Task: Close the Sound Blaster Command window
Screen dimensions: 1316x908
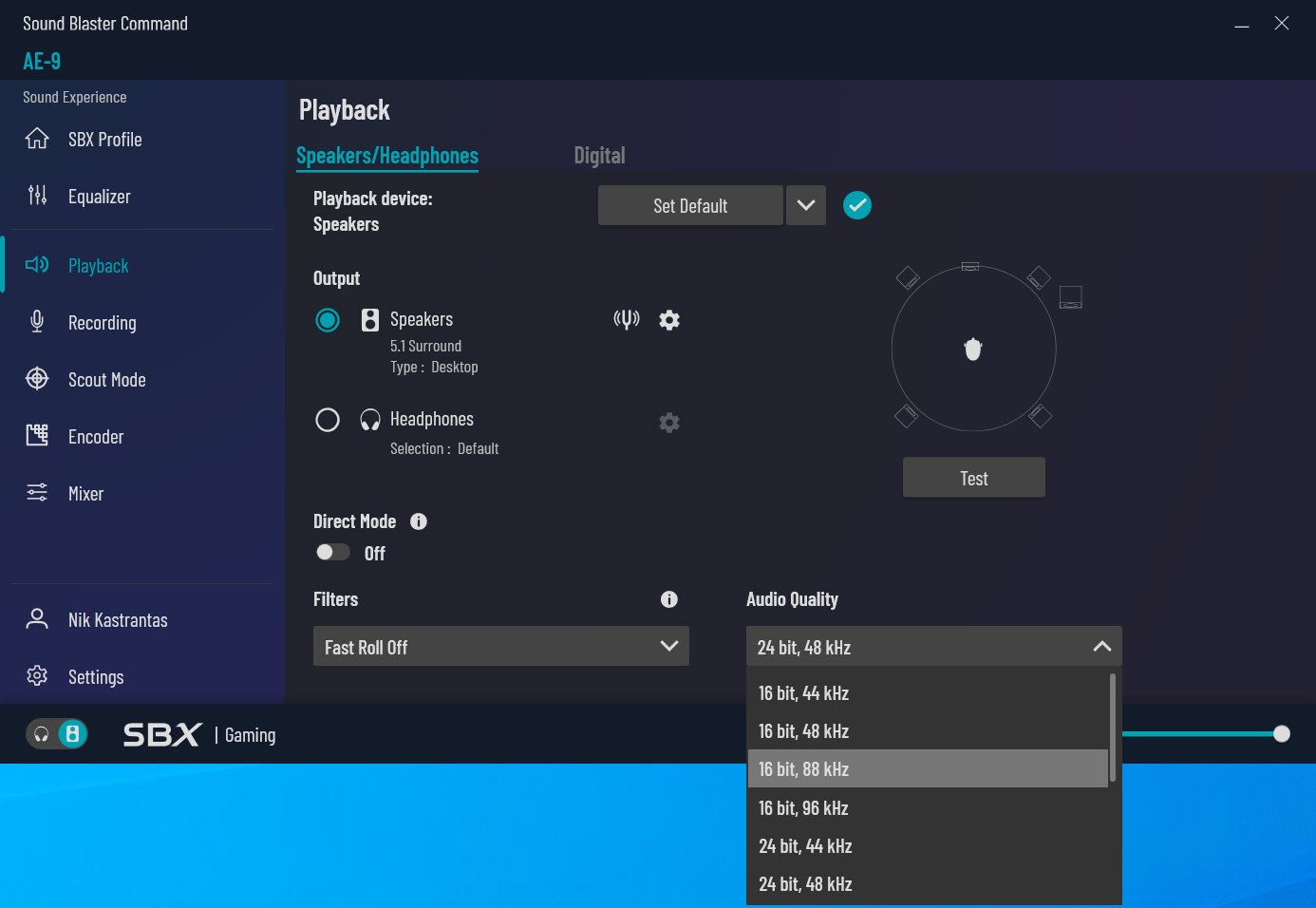Action: (1282, 23)
